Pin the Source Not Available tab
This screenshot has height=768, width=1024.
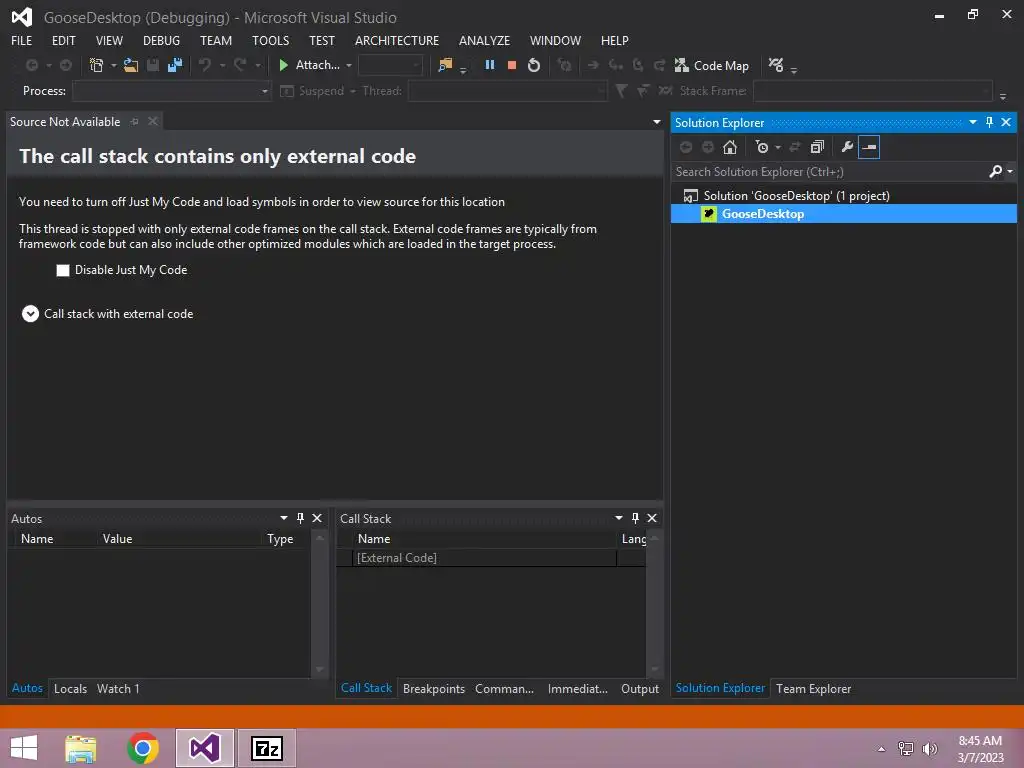click(135, 121)
